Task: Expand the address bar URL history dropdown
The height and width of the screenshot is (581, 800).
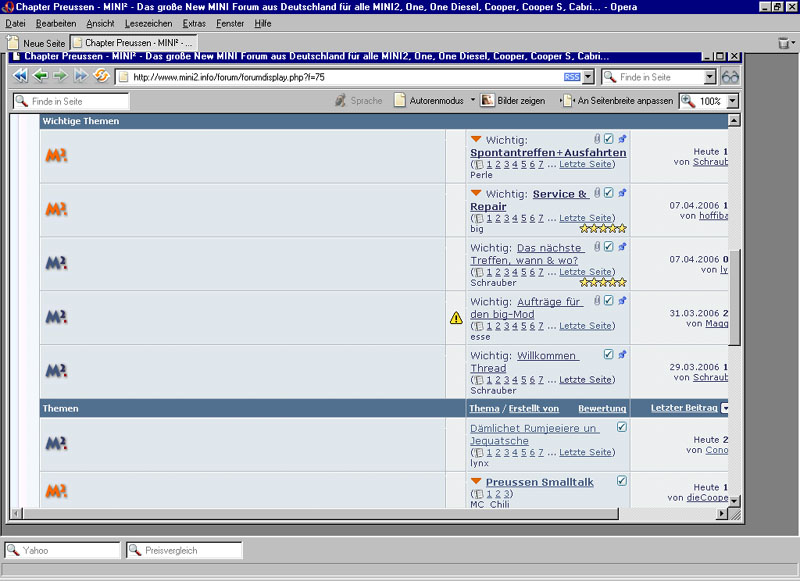Action: 588,77
